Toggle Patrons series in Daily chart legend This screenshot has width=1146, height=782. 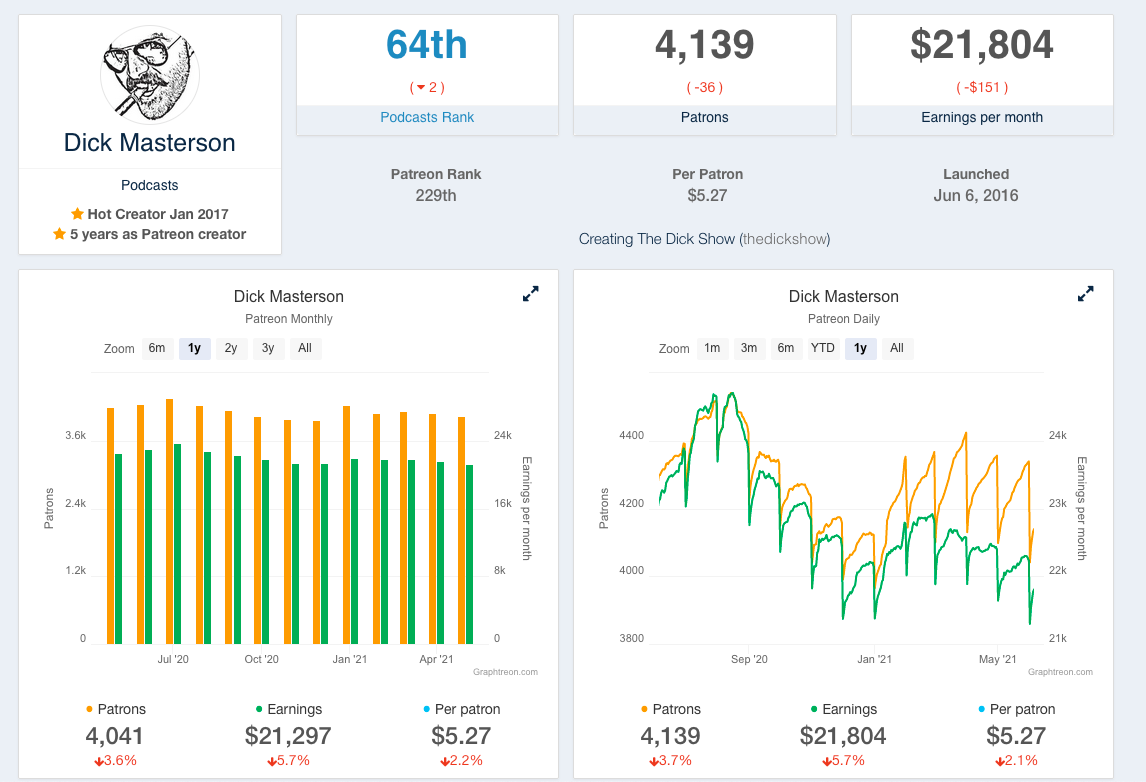(x=670, y=709)
